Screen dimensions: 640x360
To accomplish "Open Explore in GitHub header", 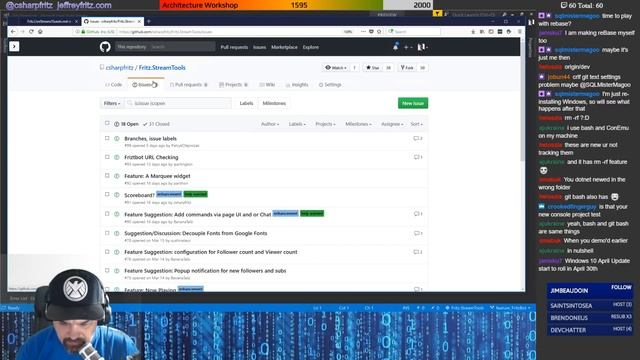I will click(x=311, y=47).
